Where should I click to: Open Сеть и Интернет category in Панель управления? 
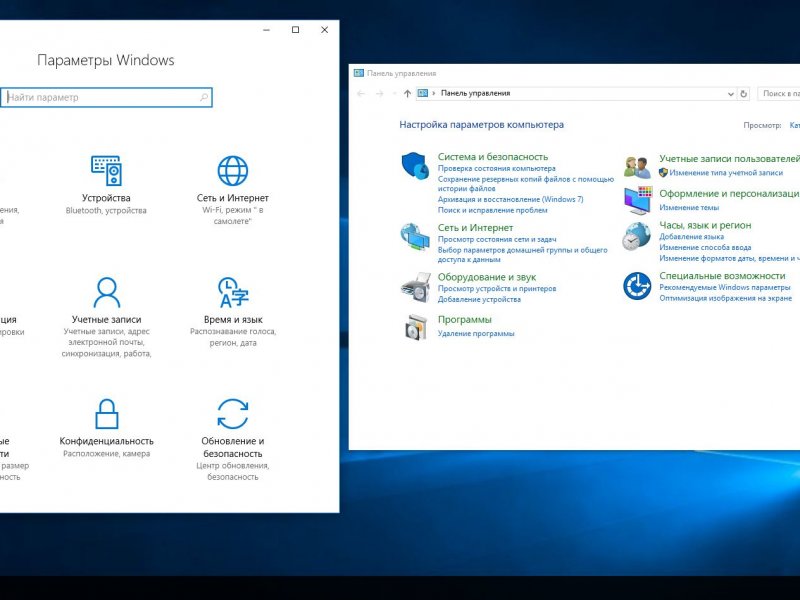(x=475, y=228)
